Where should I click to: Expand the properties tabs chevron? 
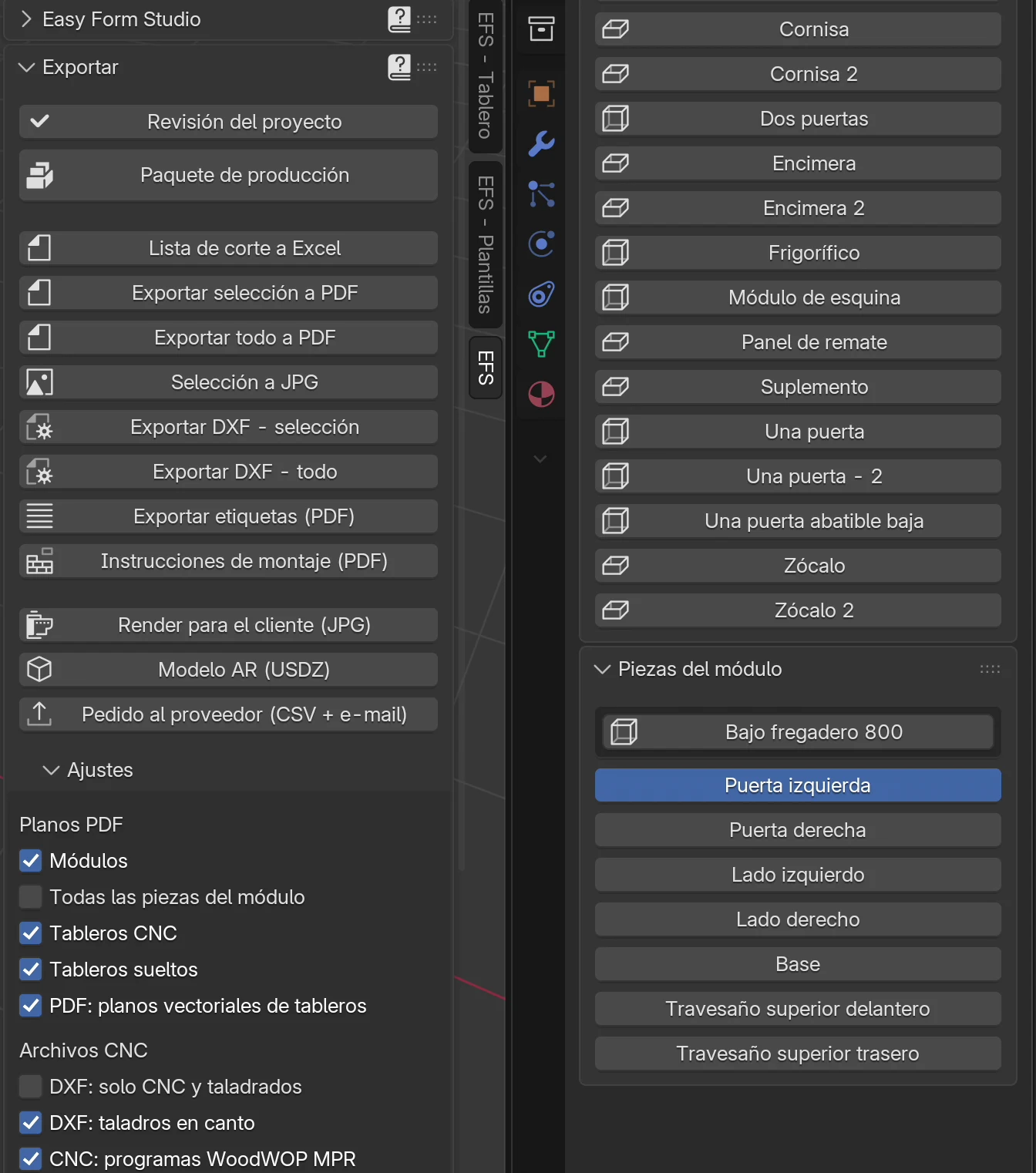tap(540, 459)
